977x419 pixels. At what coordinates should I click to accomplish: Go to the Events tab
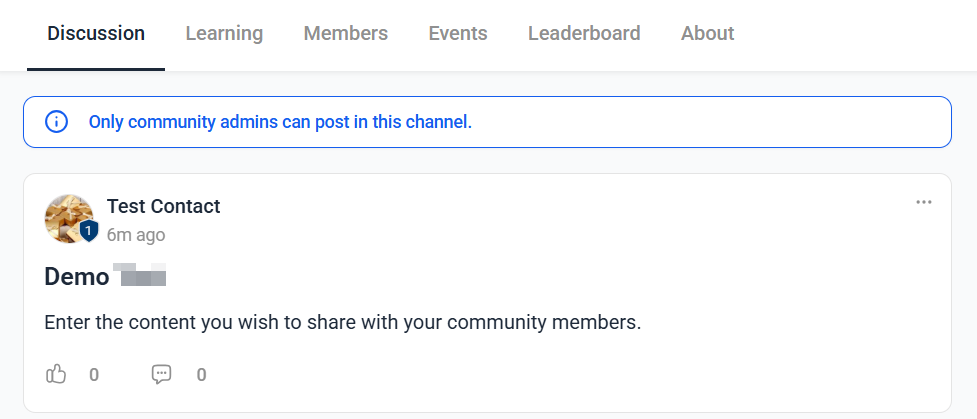tap(458, 33)
